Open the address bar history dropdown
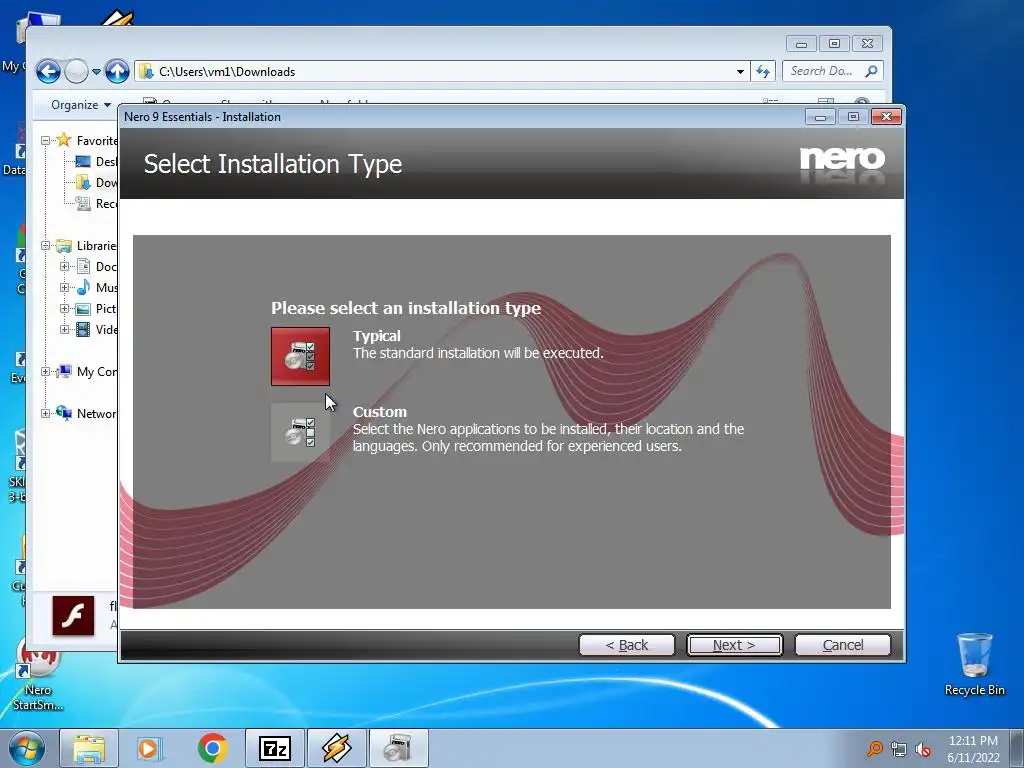The width and height of the screenshot is (1024, 768). pos(740,72)
